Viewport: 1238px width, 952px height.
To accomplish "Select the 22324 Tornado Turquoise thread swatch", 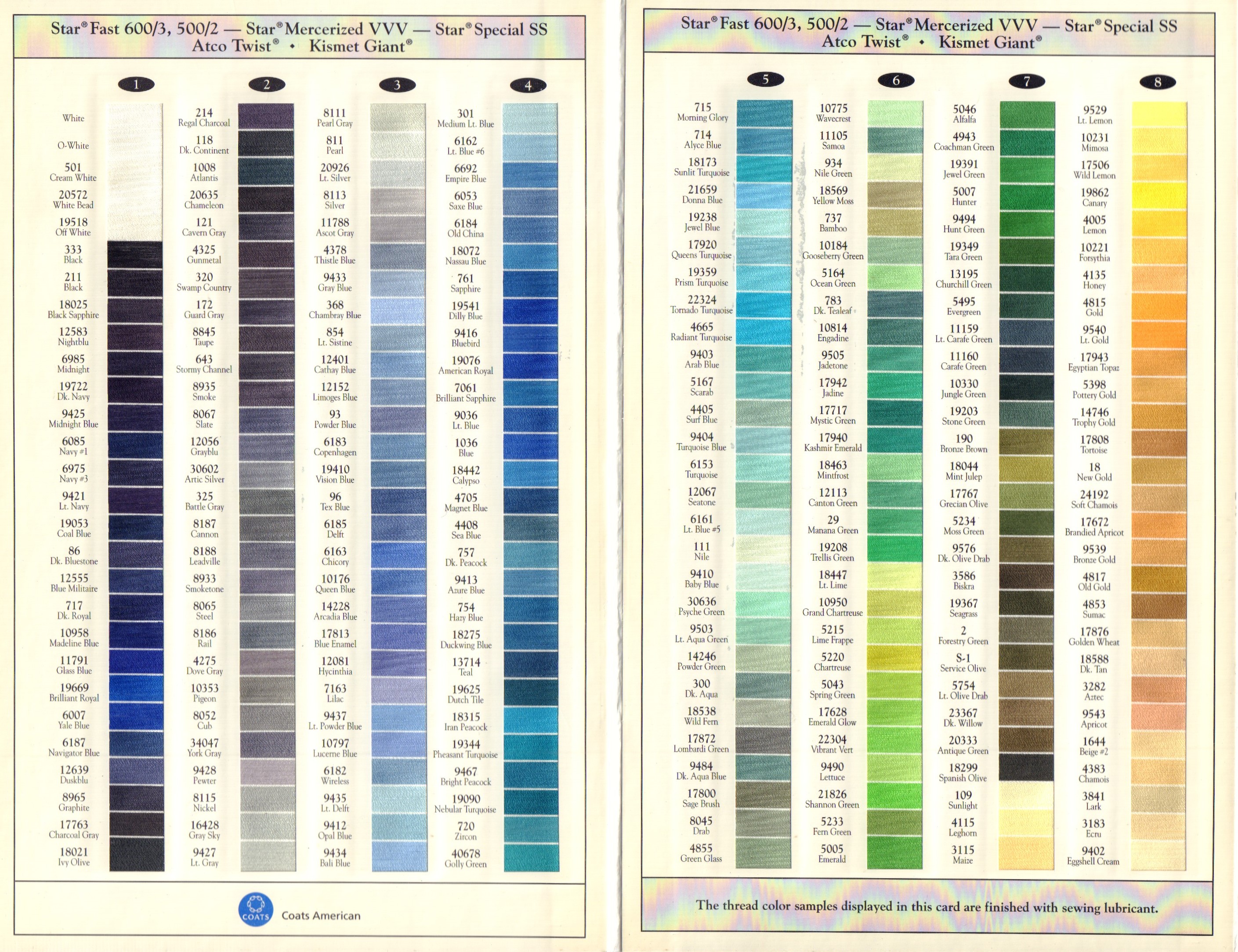I will 764,306.
